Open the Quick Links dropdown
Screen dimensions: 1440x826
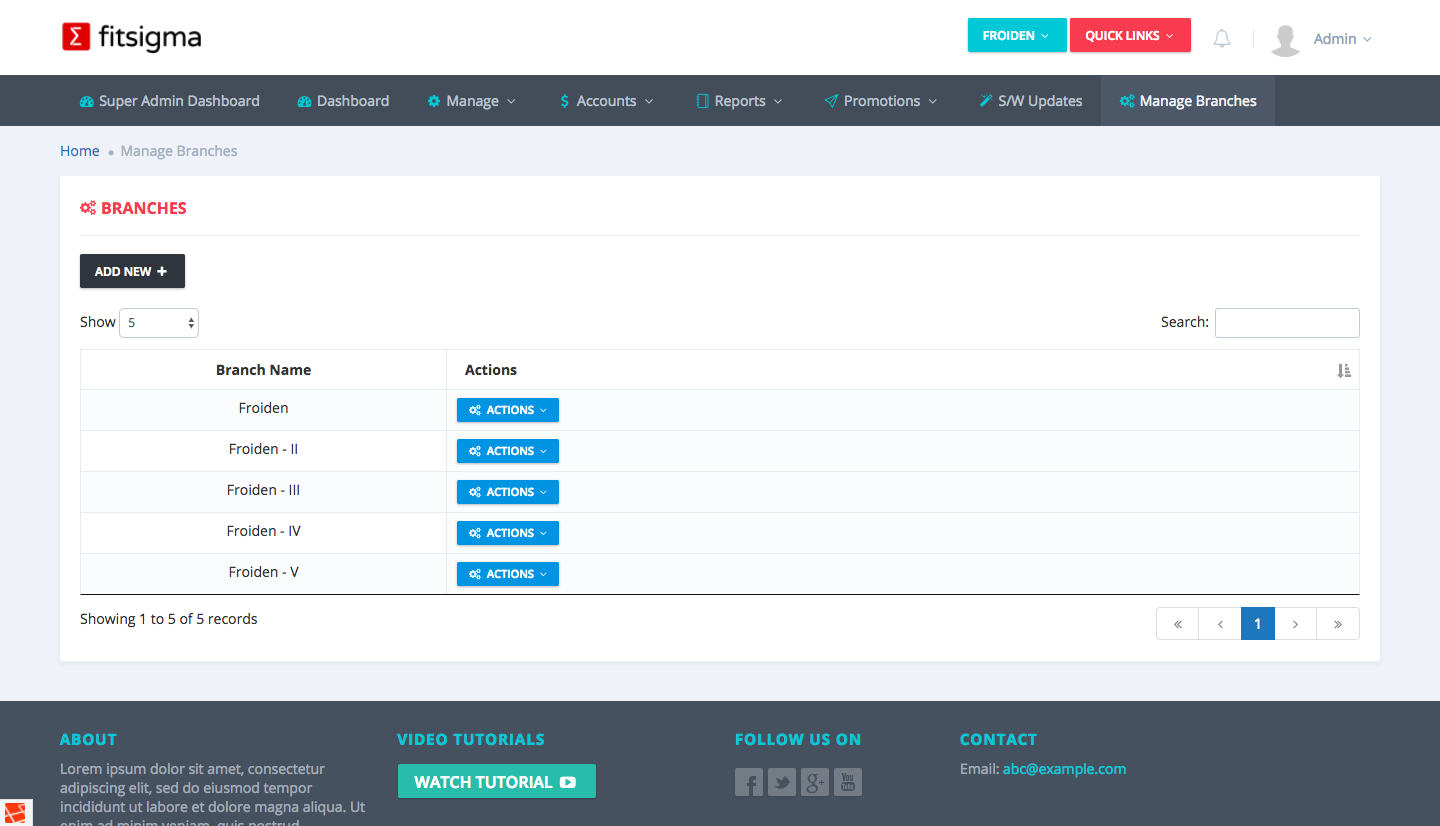[1130, 36]
